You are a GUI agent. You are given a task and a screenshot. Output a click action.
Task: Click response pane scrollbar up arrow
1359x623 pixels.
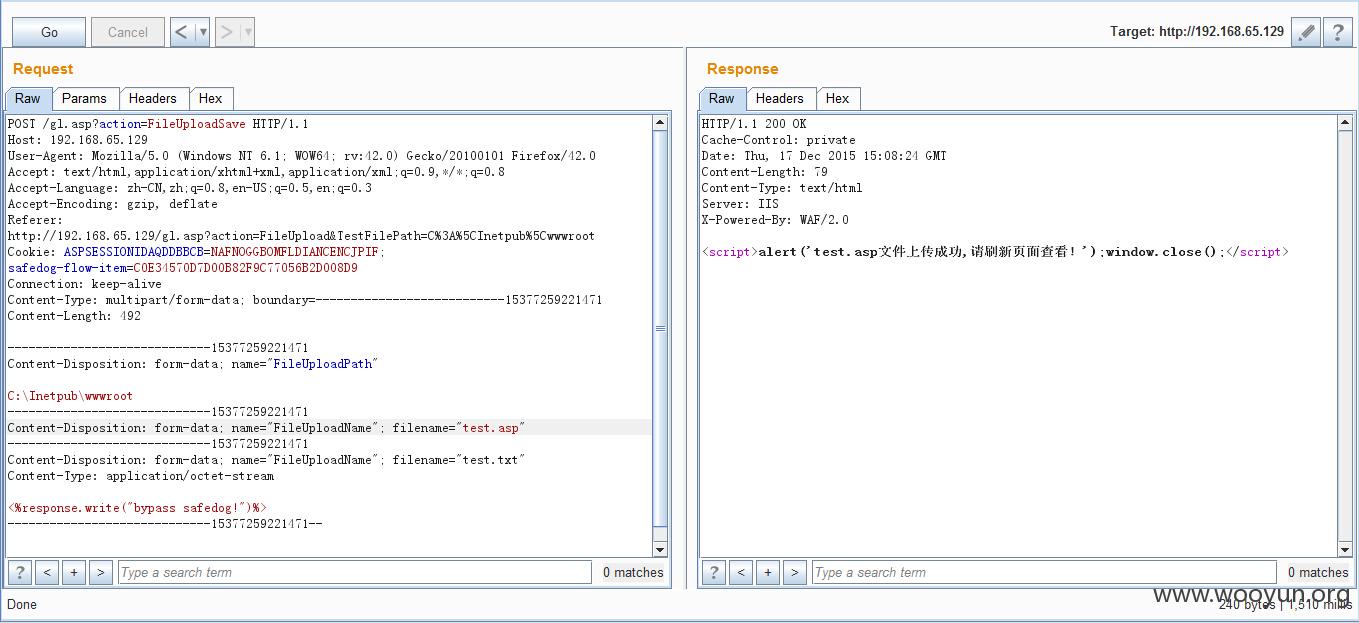[1345, 122]
